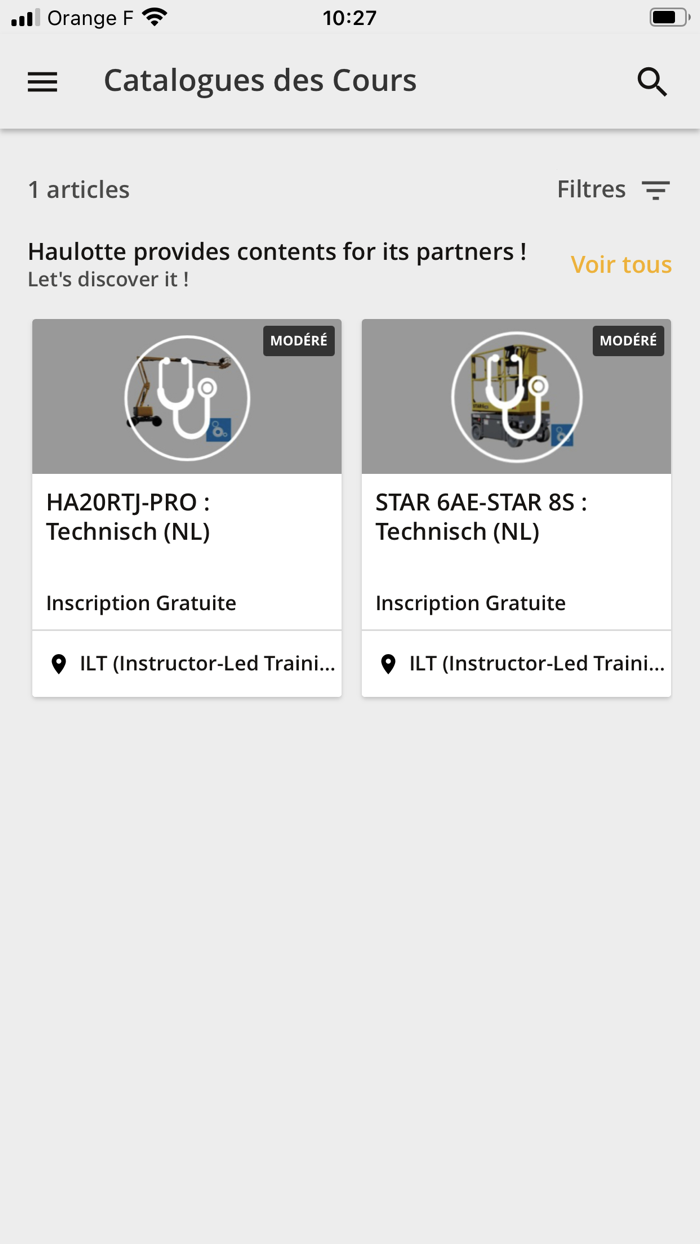
Task: Click the Voir tous link
Action: [621, 265]
